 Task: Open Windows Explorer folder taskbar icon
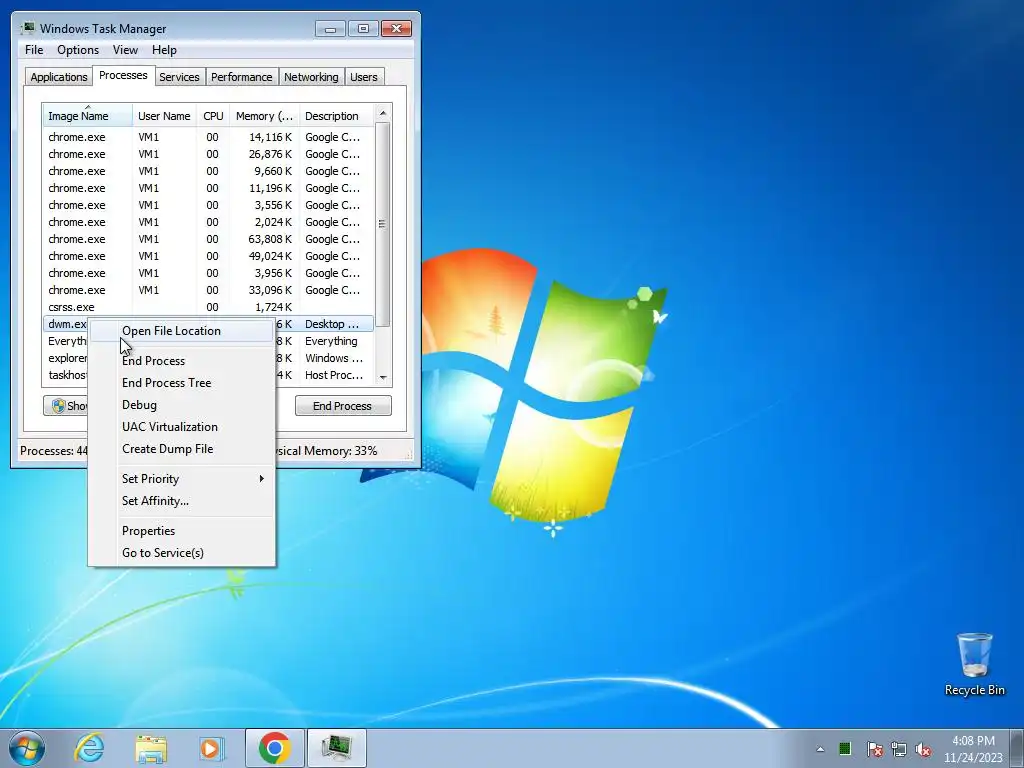[151, 748]
